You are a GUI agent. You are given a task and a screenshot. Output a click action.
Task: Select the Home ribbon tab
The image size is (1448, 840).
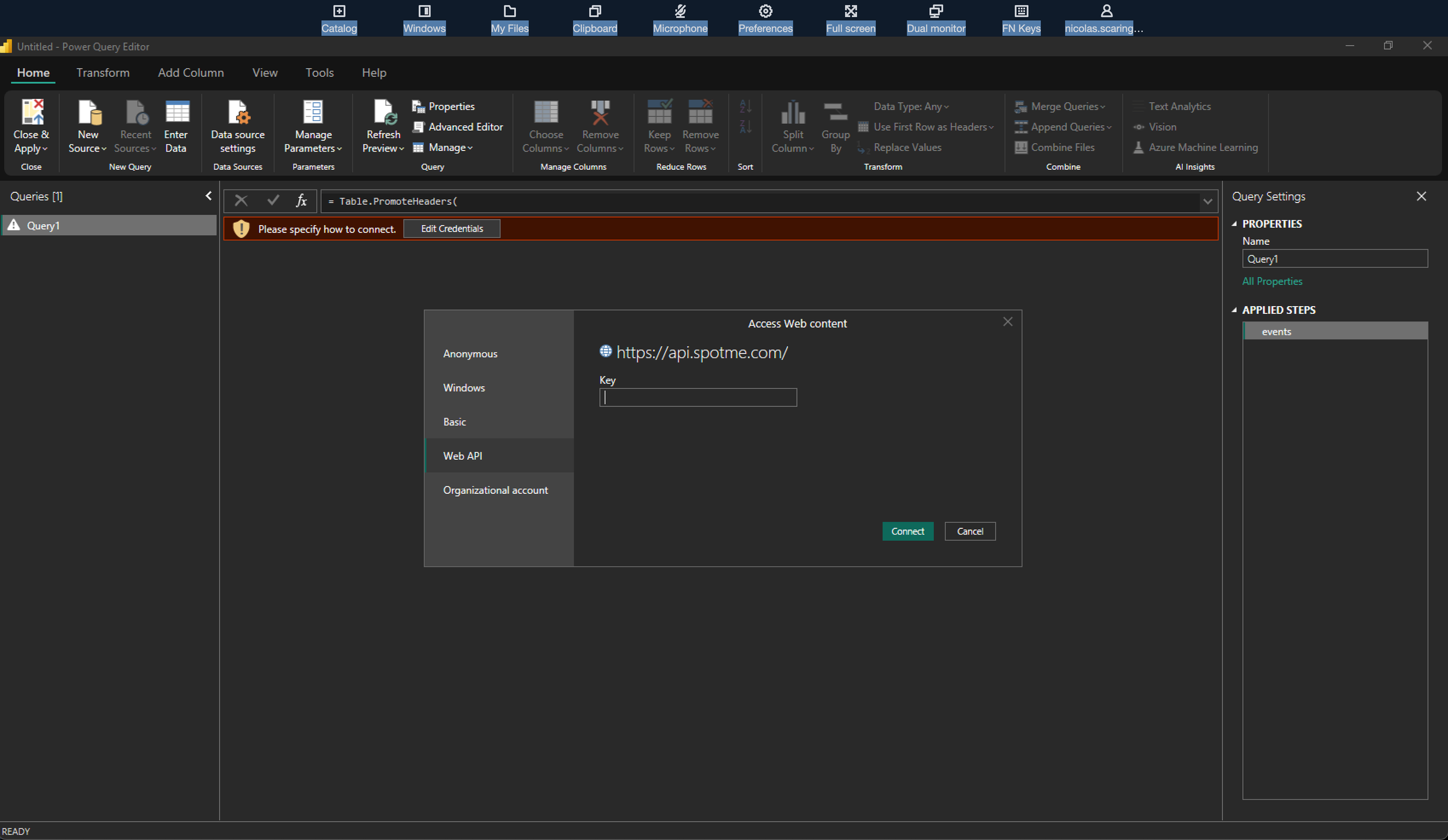point(33,72)
